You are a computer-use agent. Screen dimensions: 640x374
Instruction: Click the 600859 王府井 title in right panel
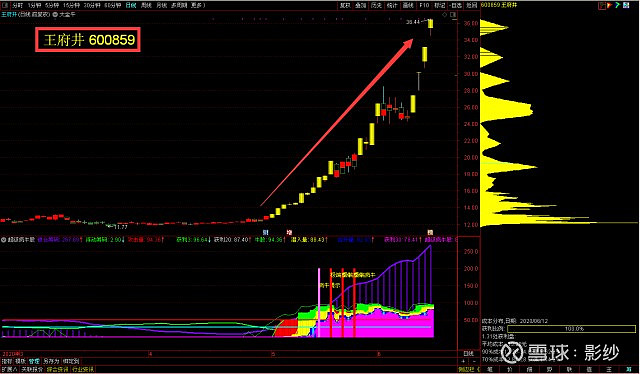point(499,5)
